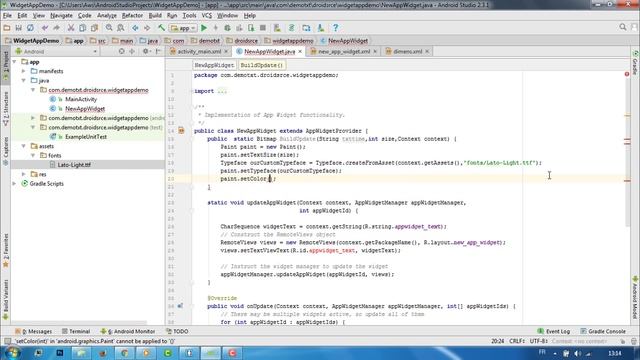The image size is (640, 360).
Task: Open the Messages tool window
Action: [x=33, y=331]
